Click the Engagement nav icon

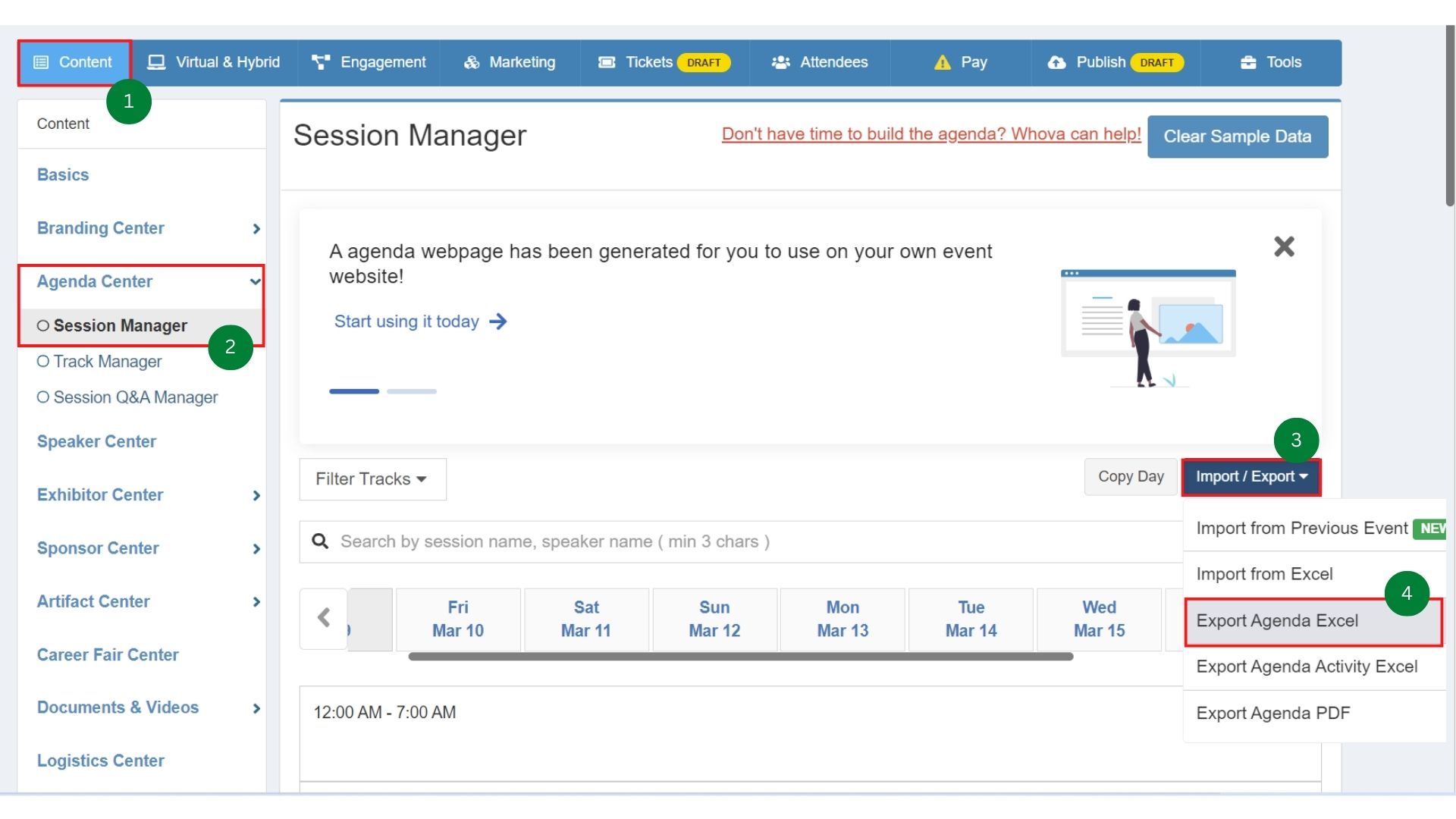[321, 62]
